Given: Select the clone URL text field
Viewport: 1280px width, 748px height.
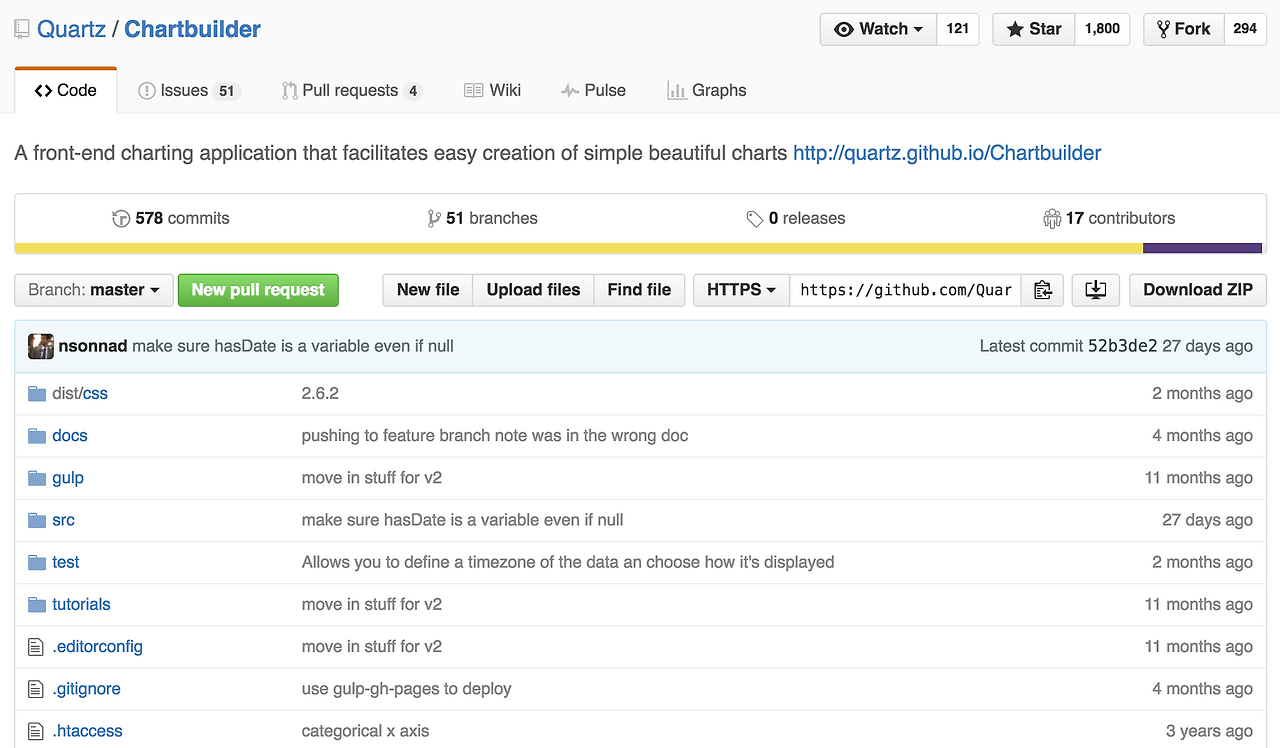Looking at the screenshot, I should pos(905,290).
